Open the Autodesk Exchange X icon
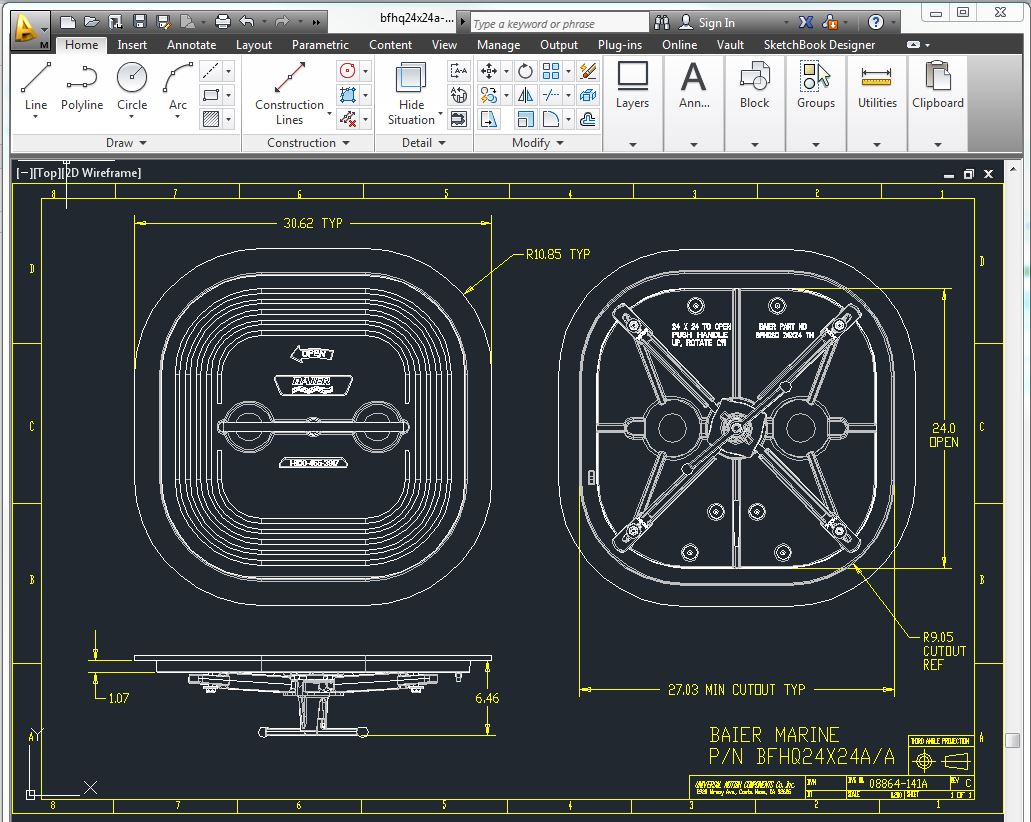The image size is (1031, 822). point(805,22)
